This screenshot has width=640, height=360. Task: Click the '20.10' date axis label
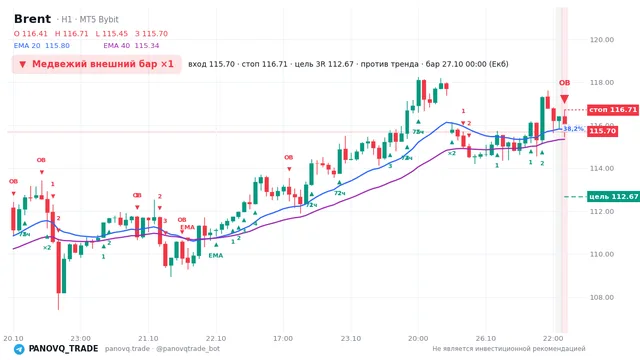pyautogui.click(x=13, y=338)
